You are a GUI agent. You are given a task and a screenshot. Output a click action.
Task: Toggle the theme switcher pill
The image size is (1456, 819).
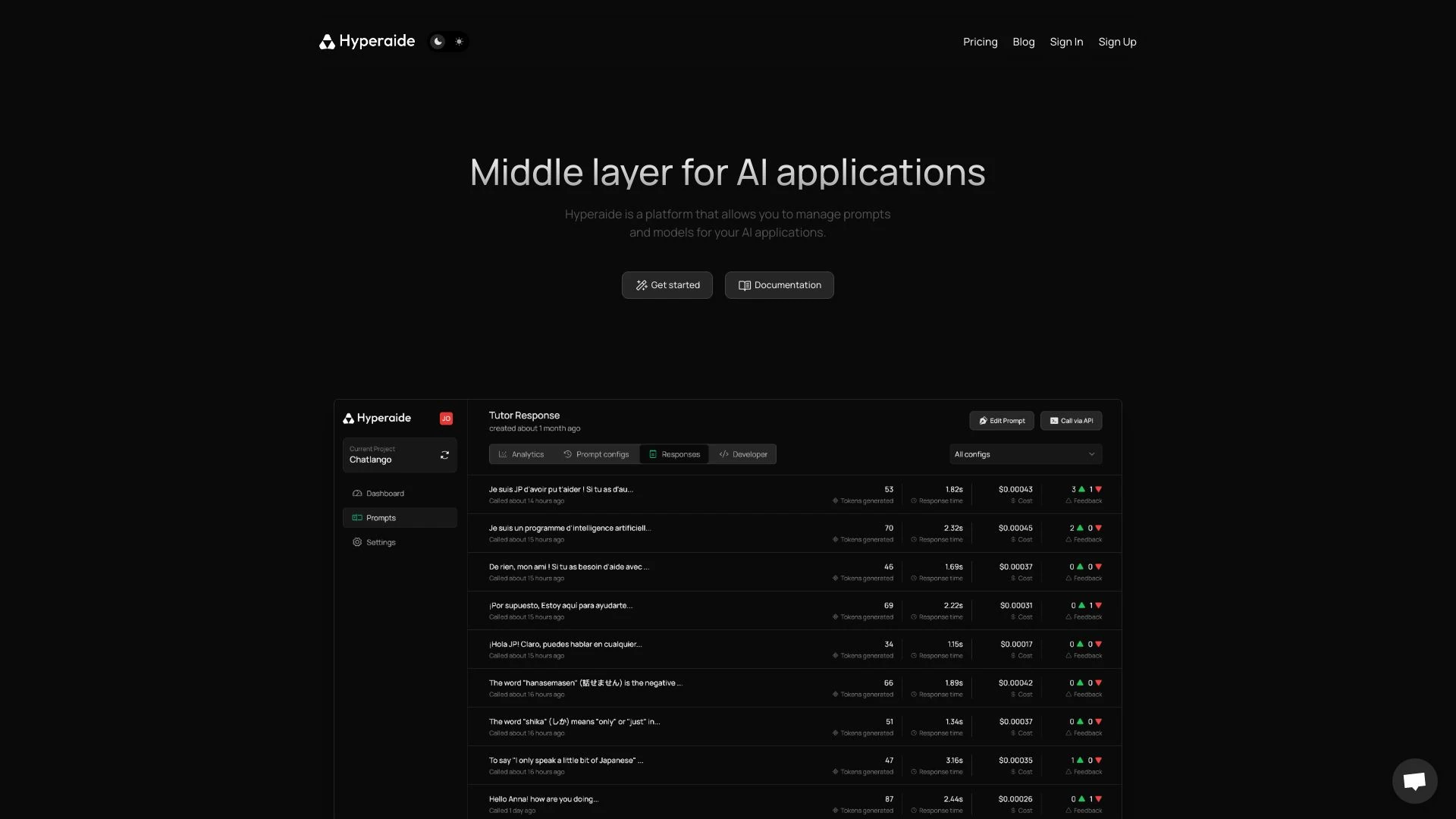[448, 42]
